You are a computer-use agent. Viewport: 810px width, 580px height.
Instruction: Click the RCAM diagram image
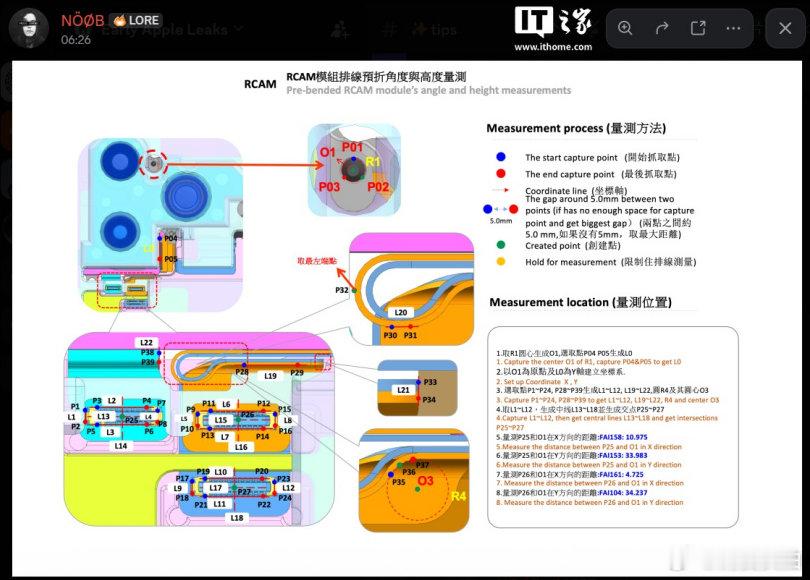pos(407,318)
